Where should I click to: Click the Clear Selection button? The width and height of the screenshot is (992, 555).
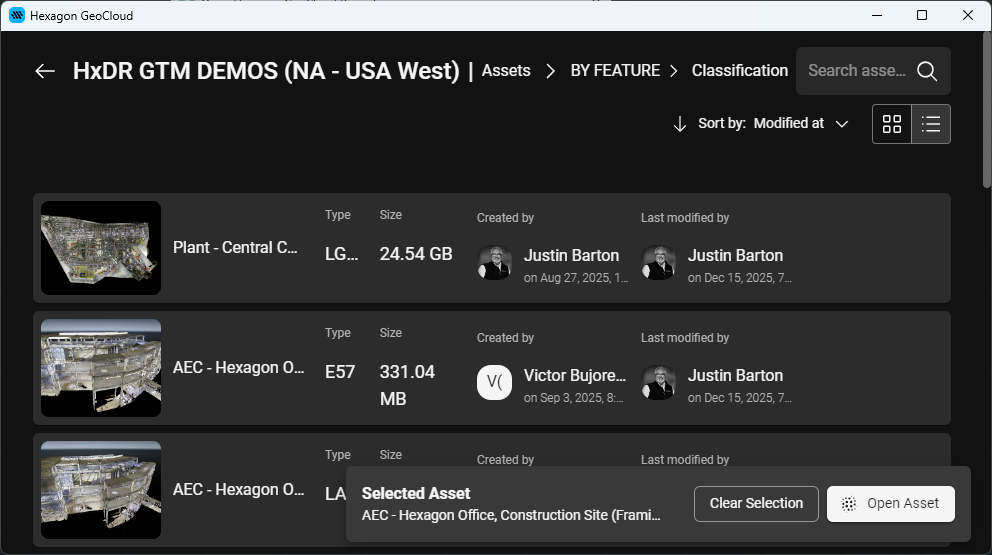click(756, 504)
